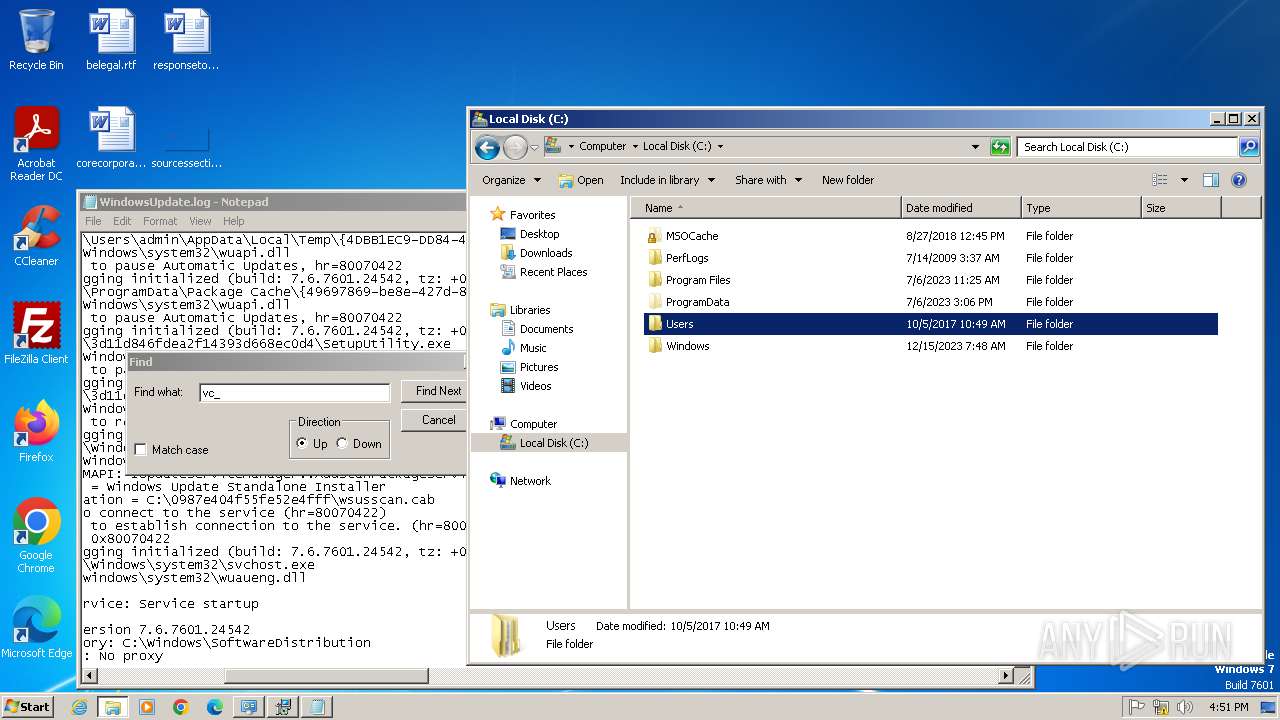Refresh the Local Disk (C:) view
This screenshot has height=720, width=1280.
point(1000,146)
